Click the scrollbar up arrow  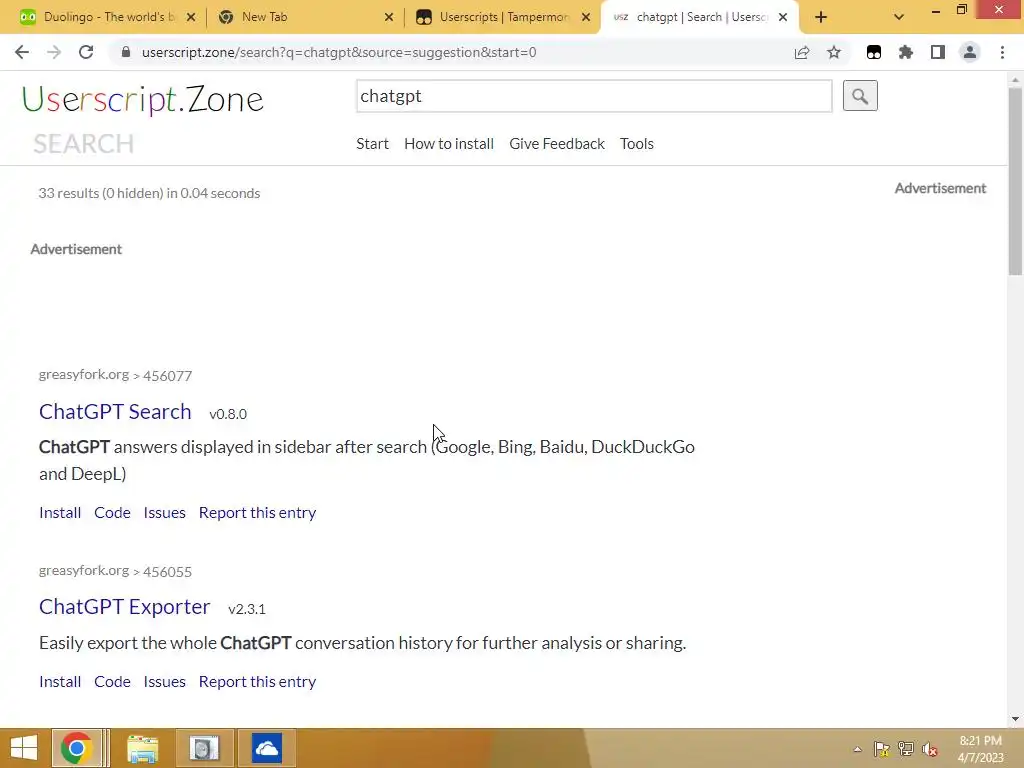click(x=1015, y=80)
